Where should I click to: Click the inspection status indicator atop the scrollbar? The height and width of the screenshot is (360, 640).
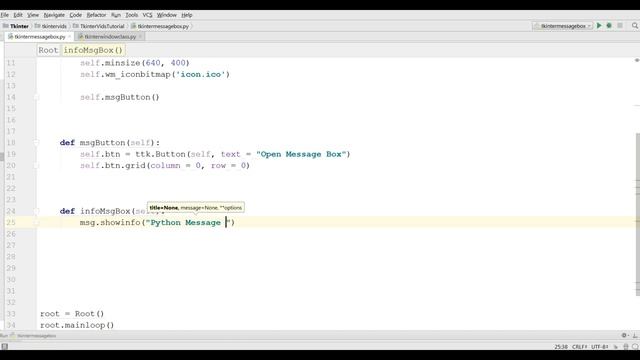[637, 60]
